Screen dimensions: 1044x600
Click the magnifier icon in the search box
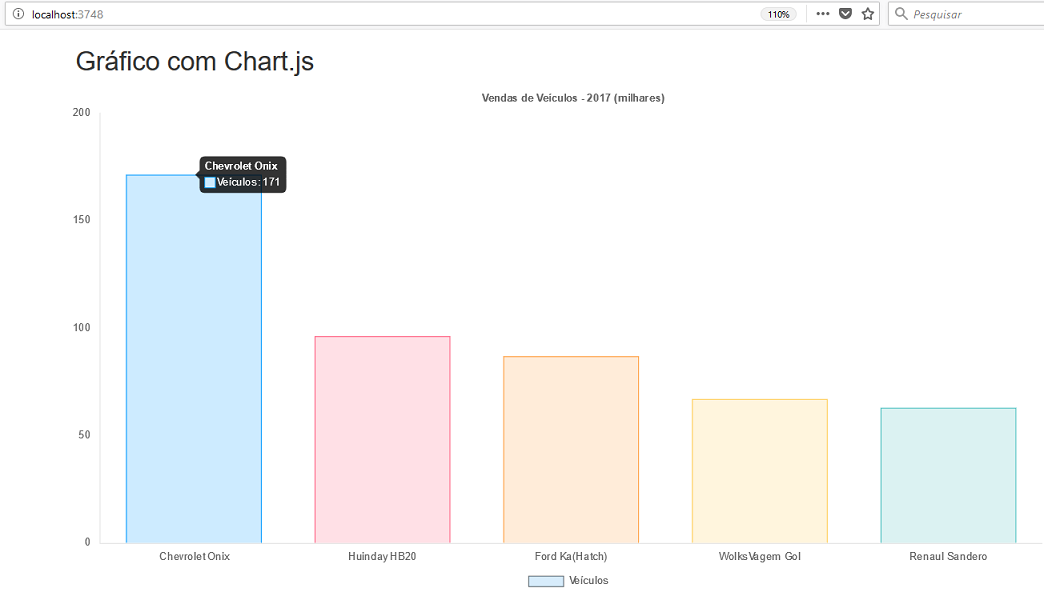tap(901, 13)
